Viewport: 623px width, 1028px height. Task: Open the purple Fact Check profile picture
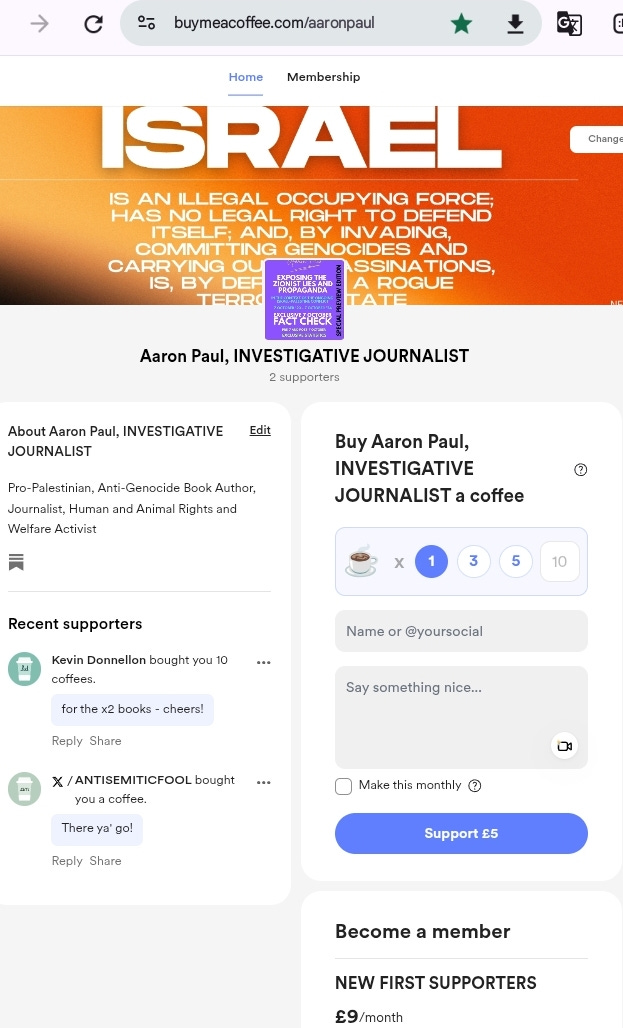[304, 300]
